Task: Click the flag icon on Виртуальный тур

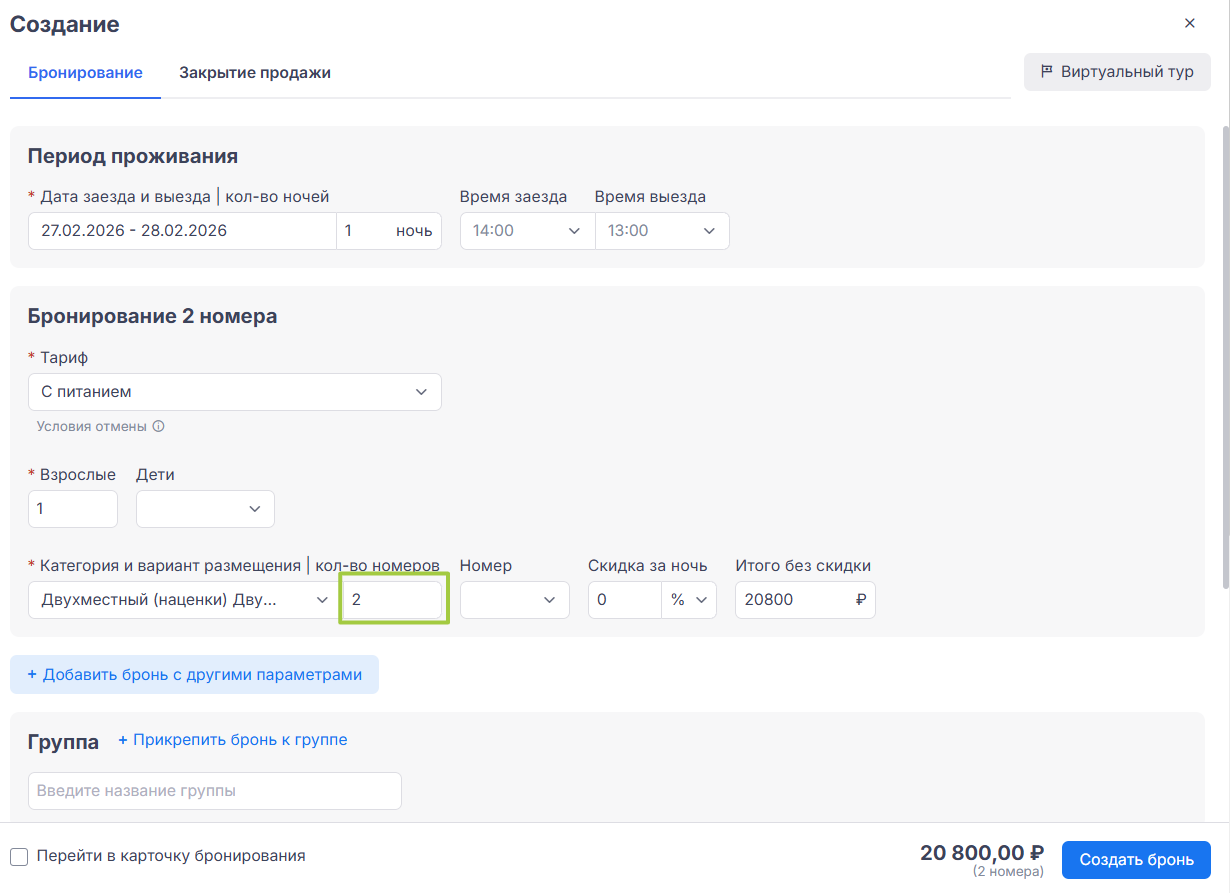Action: pos(1047,72)
